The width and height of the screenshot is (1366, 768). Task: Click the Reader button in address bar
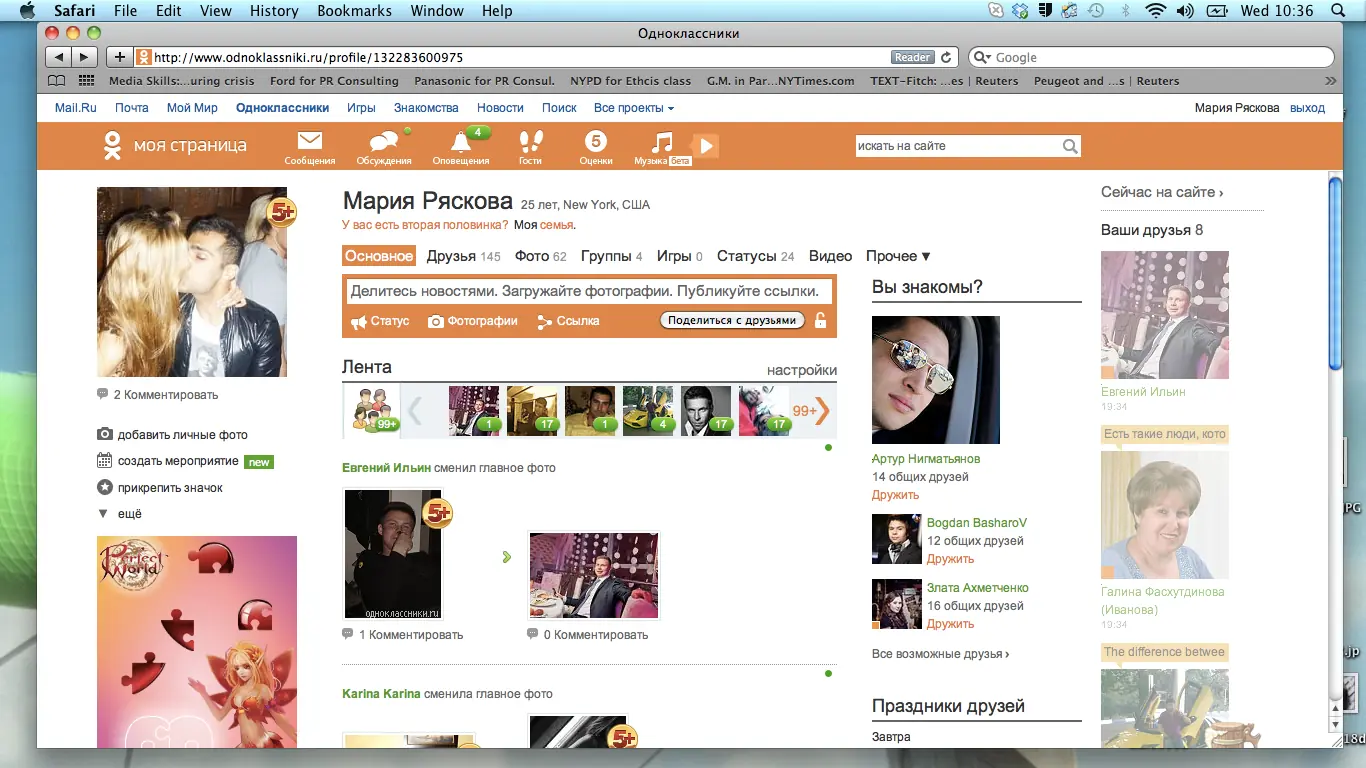coord(912,57)
